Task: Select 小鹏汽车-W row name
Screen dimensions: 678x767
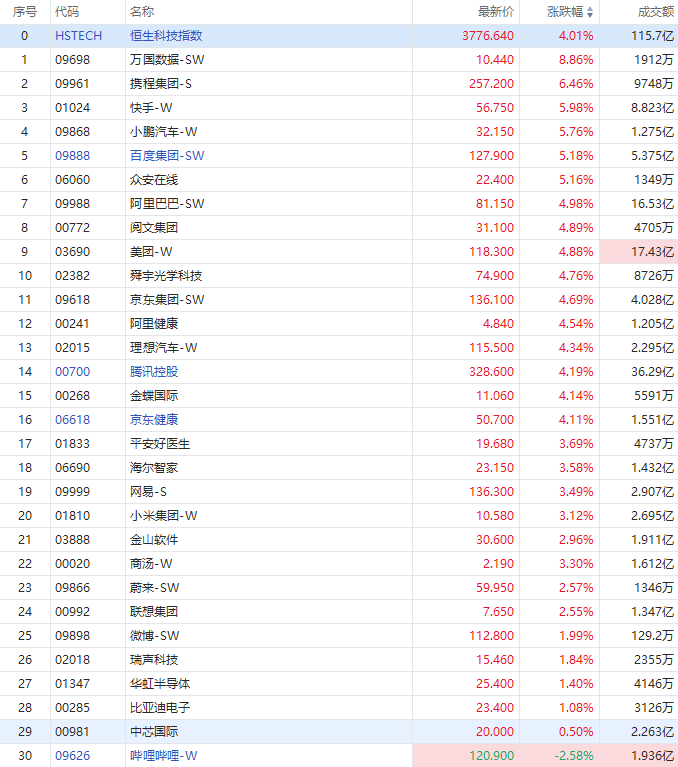Action: 164,132
